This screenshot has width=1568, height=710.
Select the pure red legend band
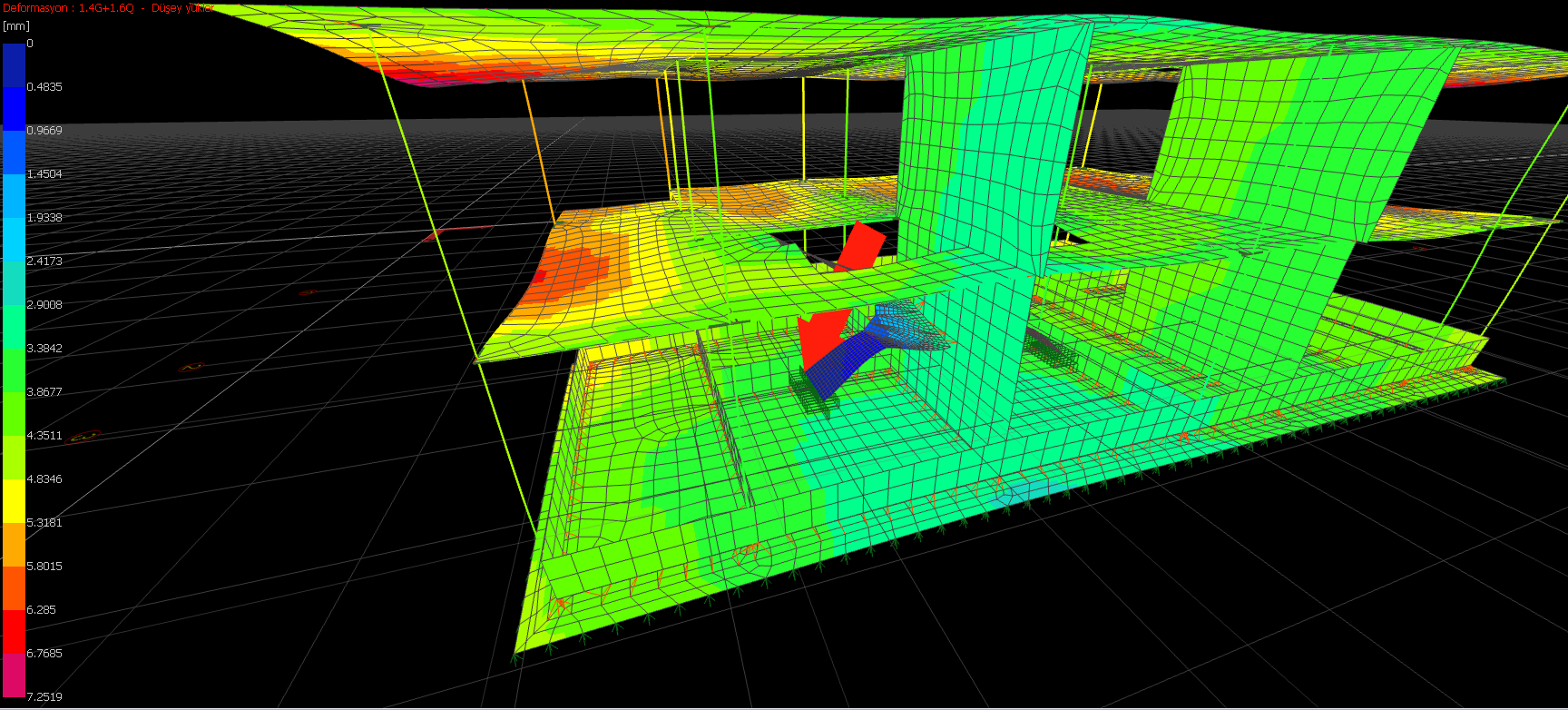click(x=14, y=631)
